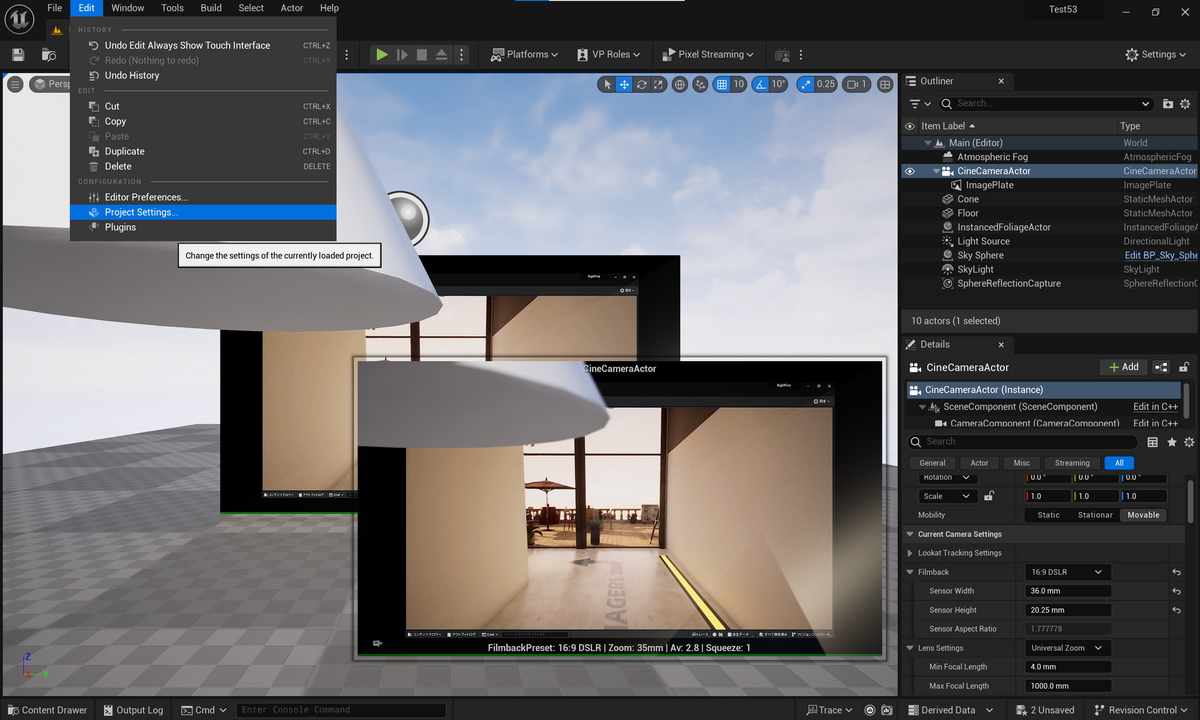Screen dimensions: 1200x720
Task: Click the multi-user TV session icon
Action: point(782,55)
